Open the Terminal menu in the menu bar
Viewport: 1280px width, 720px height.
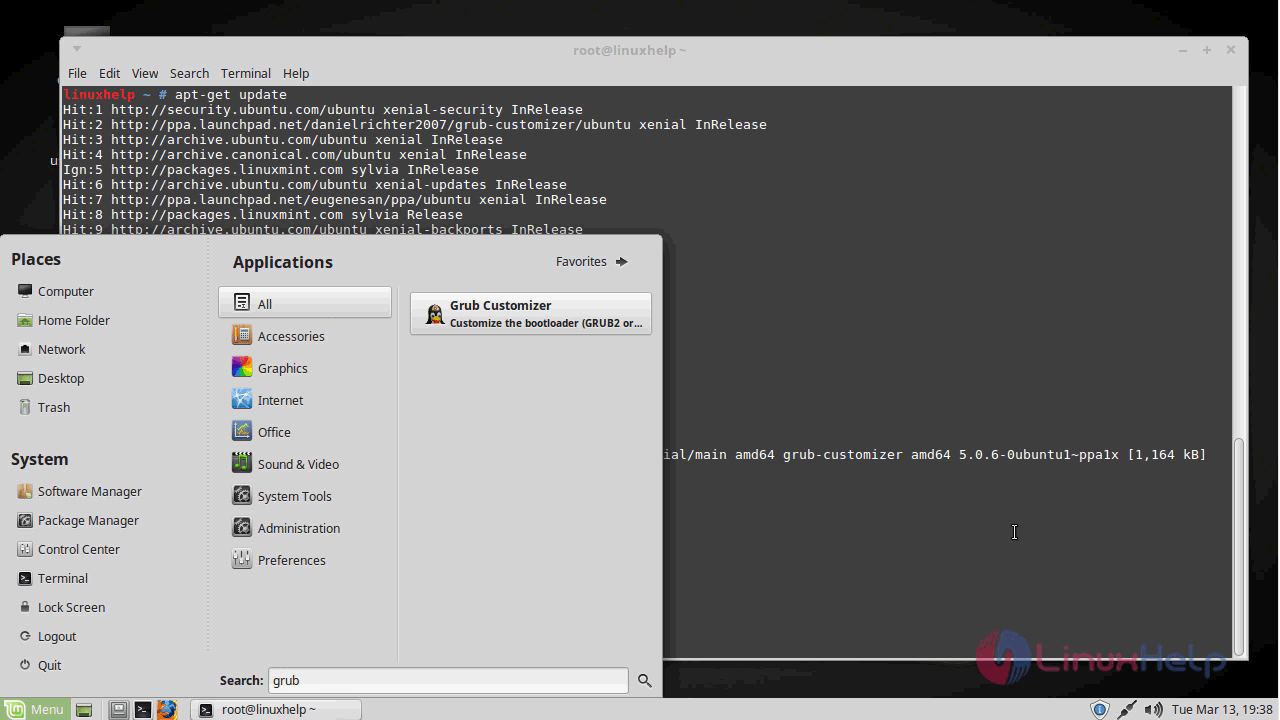[x=245, y=73]
